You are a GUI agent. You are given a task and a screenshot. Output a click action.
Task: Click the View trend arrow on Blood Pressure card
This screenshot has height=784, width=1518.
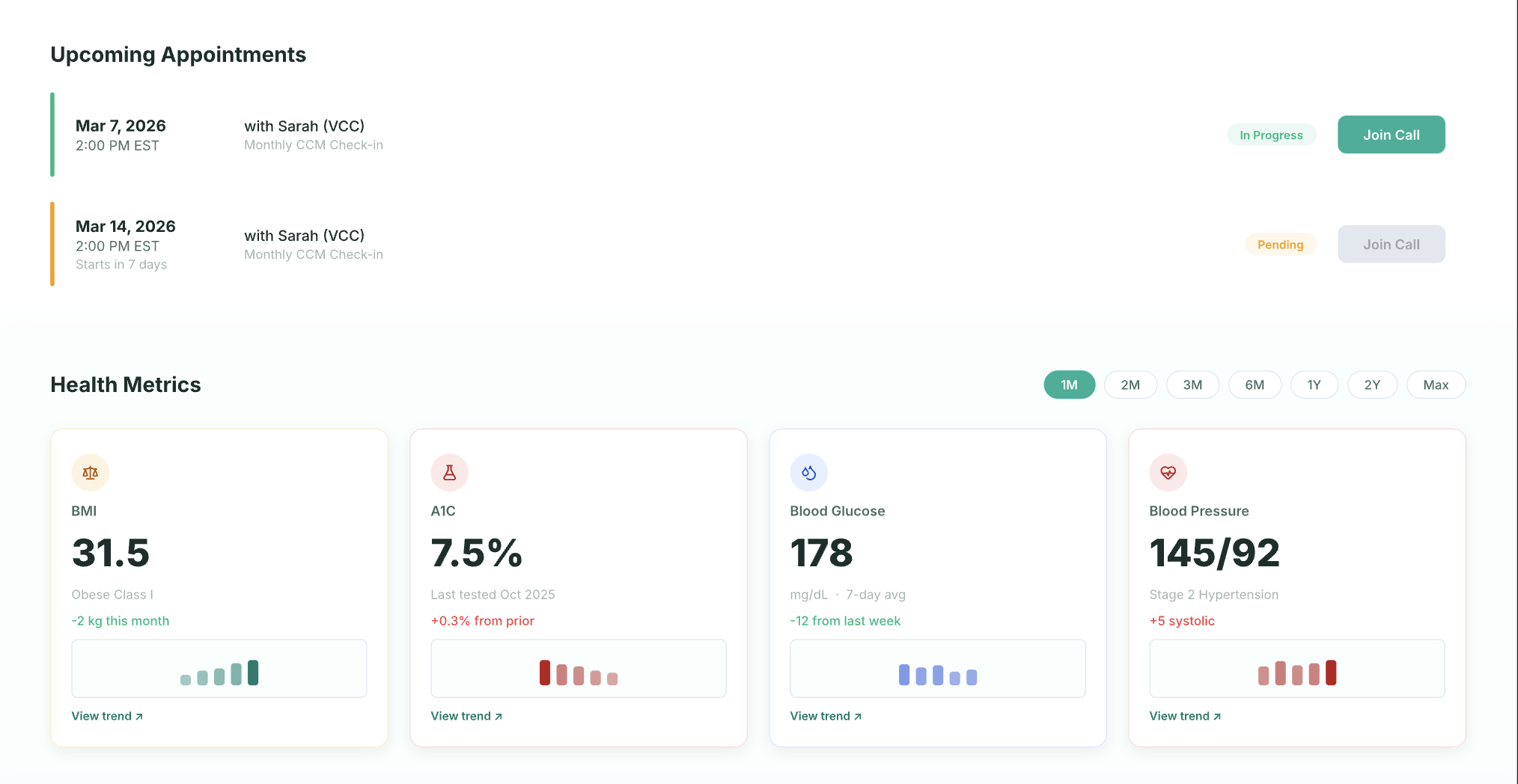tap(1217, 716)
